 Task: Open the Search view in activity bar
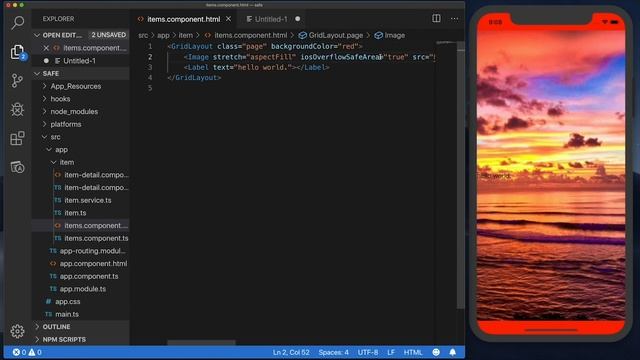point(18,23)
